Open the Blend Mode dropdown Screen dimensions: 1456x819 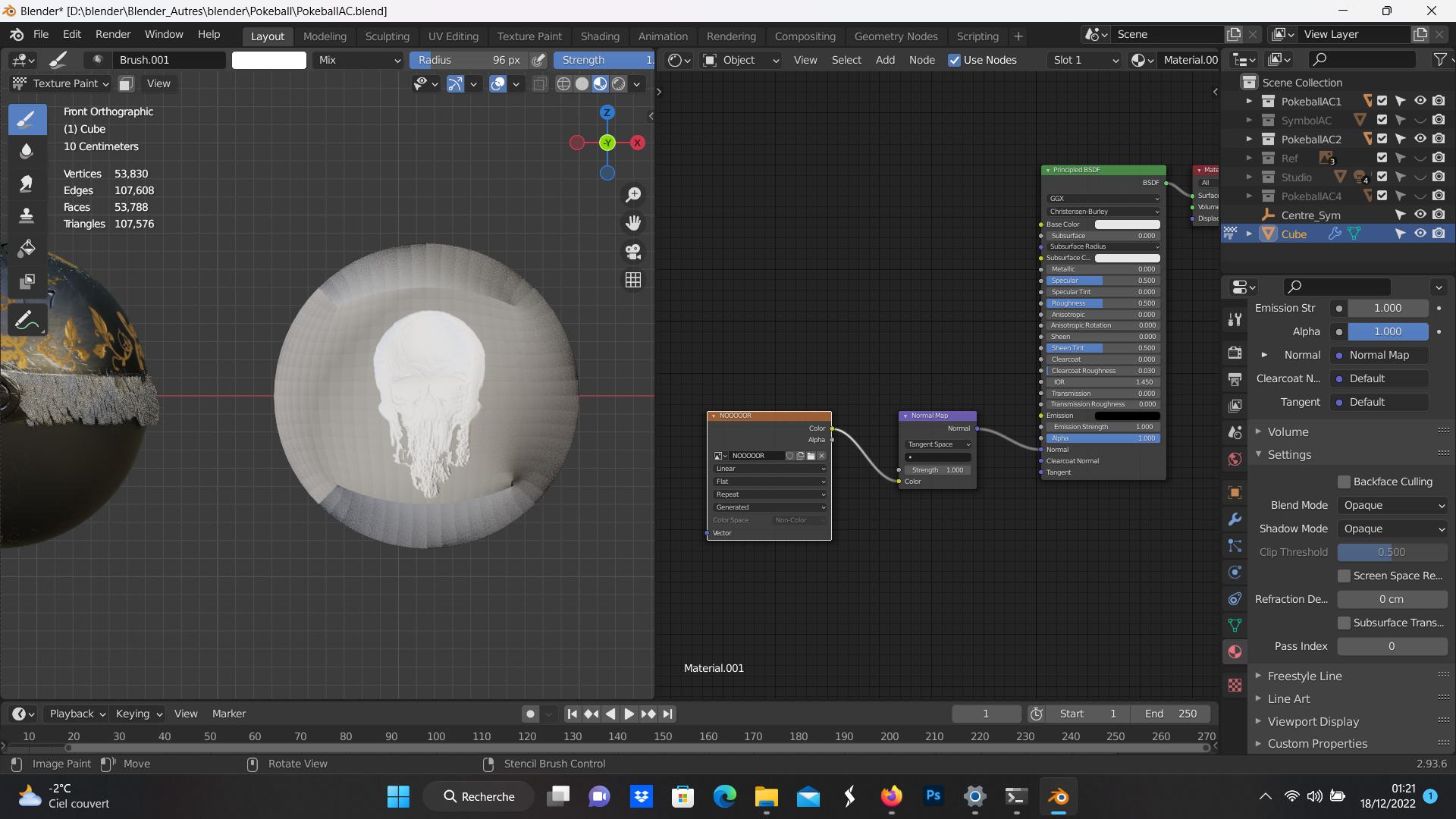[x=1390, y=504]
